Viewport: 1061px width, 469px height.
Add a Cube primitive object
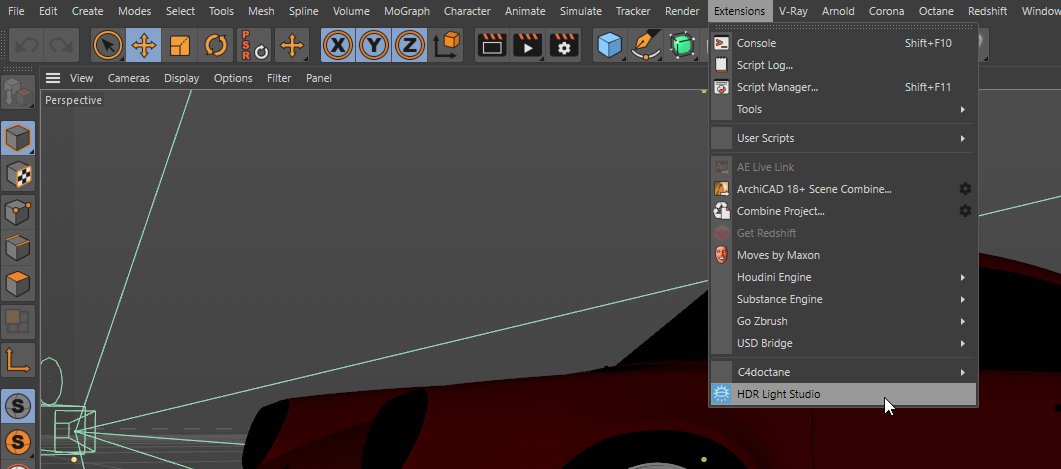pos(610,45)
